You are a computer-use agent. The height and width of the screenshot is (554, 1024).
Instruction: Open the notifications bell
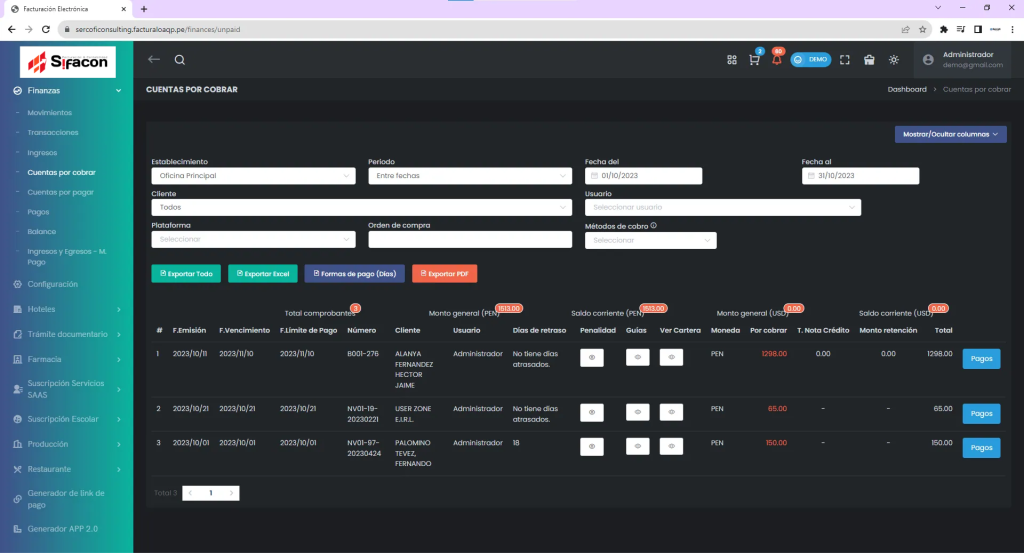[776, 60]
